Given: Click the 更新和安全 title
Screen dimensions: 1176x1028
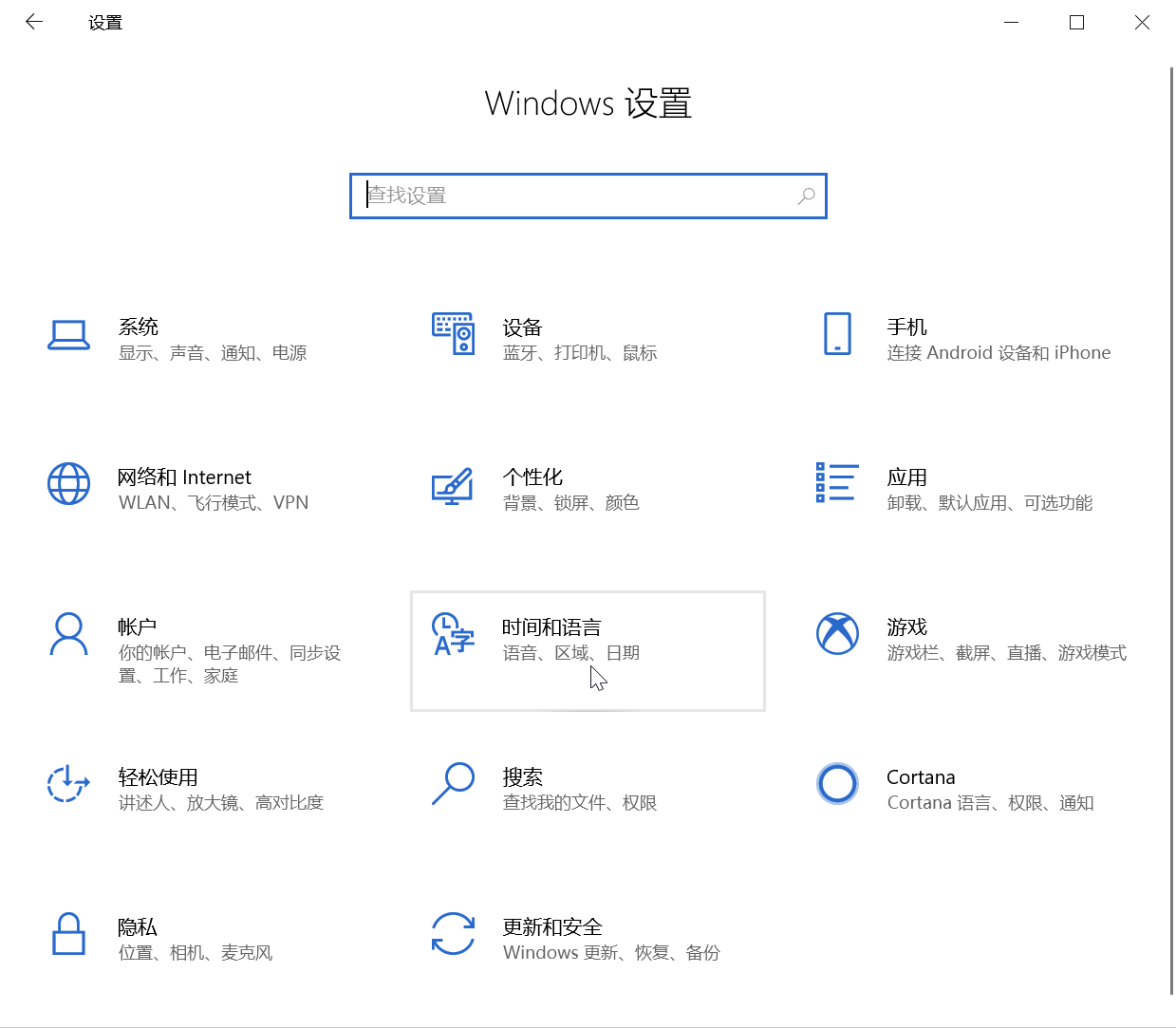Looking at the screenshot, I should tap(552, 926).
